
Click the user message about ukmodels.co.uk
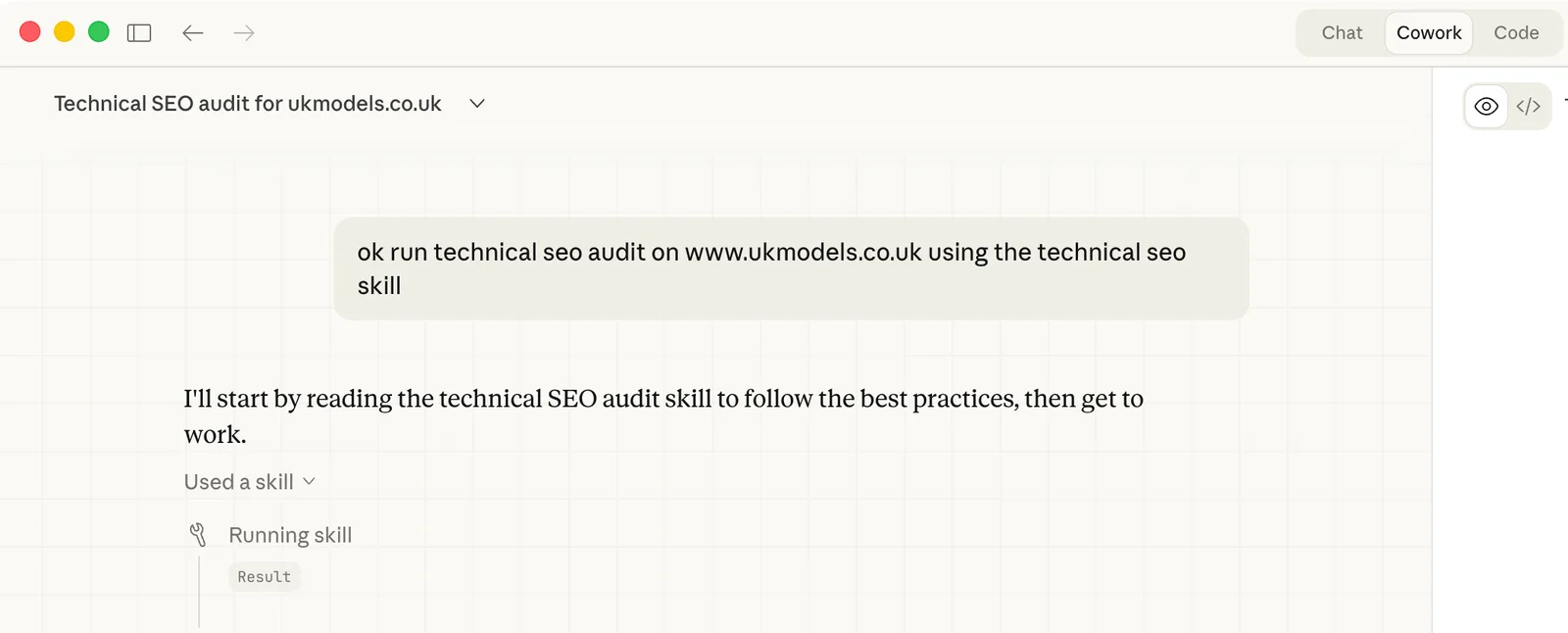pos(791,268)
